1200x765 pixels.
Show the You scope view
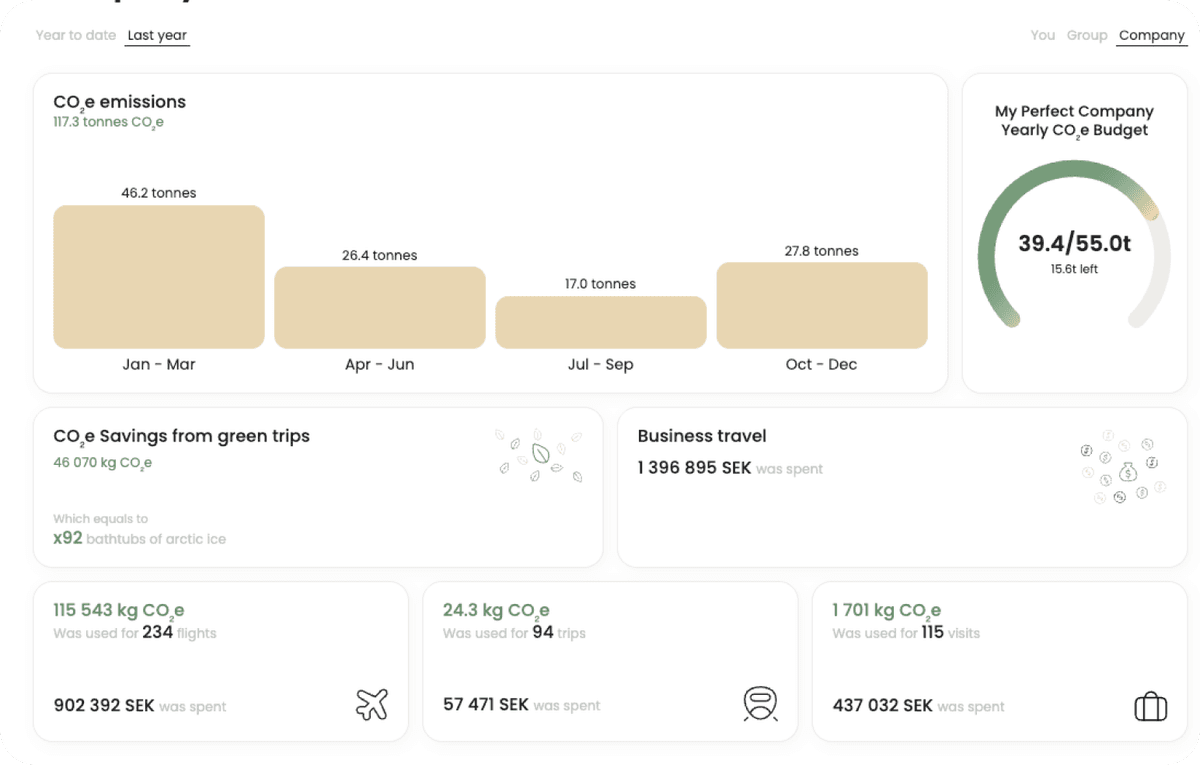1042,35
